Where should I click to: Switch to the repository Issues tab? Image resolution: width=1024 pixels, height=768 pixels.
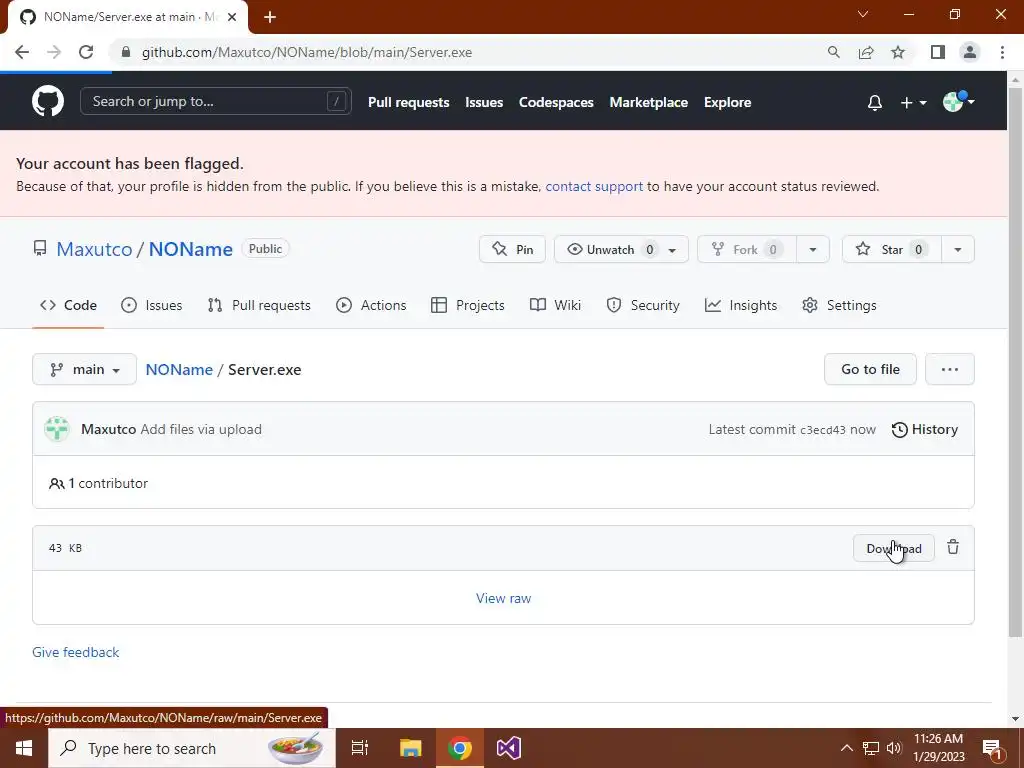[x=152, y=306]
